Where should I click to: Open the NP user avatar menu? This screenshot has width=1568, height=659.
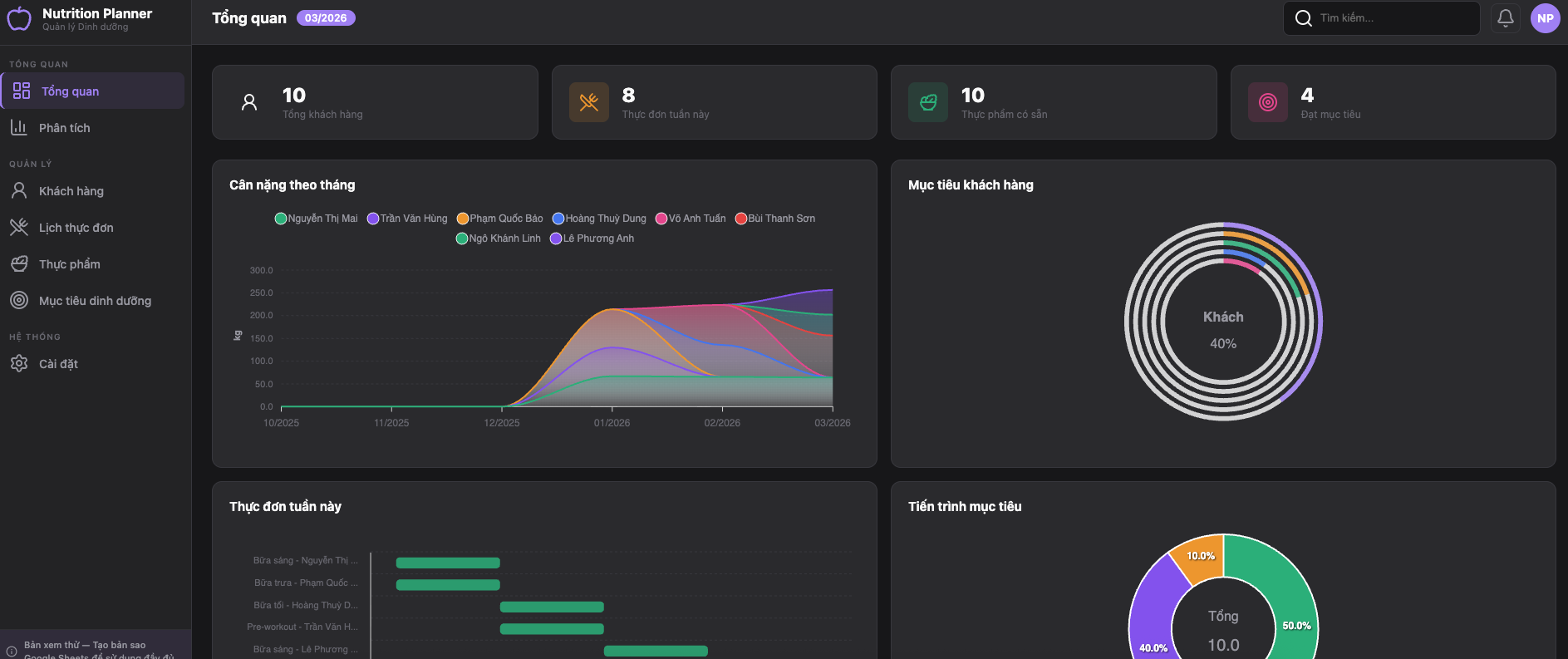1545,18
